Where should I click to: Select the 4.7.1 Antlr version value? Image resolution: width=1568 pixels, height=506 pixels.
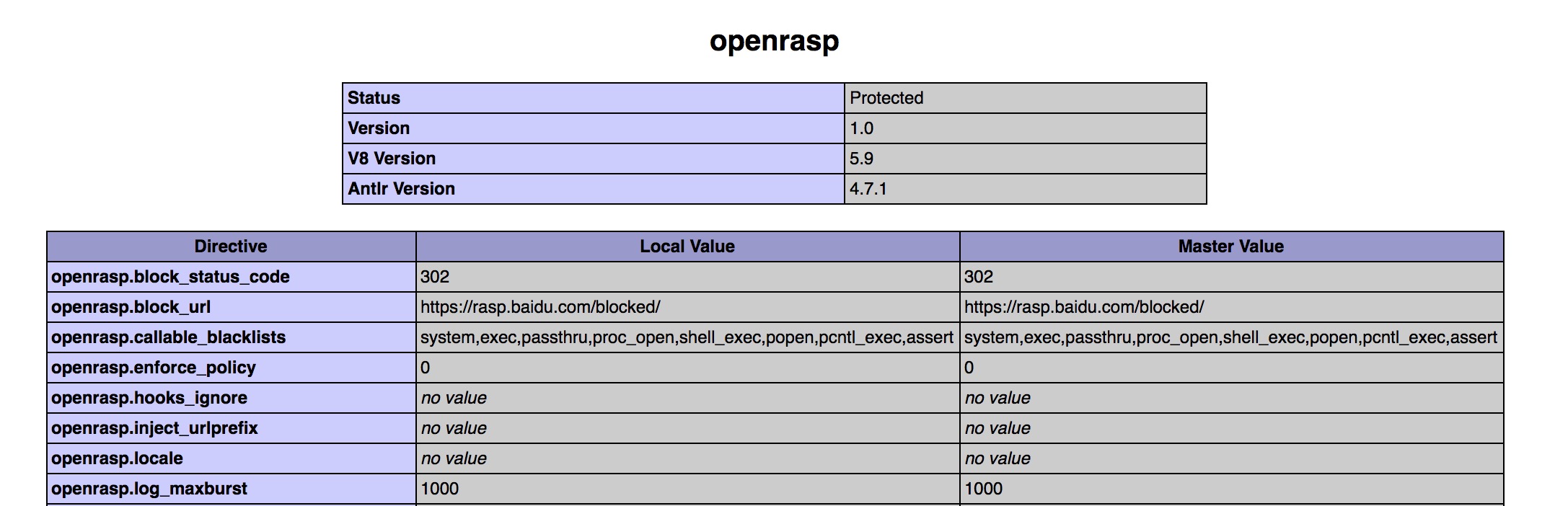coord(868,189)
